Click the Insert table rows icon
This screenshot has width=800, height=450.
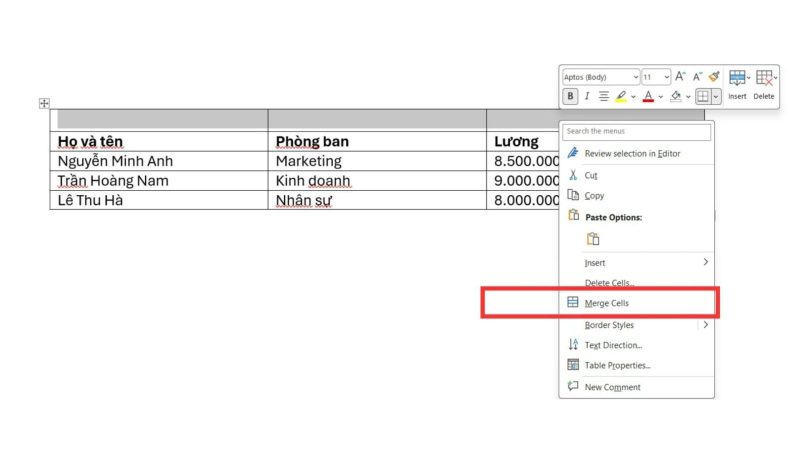(x=737, y=78)
